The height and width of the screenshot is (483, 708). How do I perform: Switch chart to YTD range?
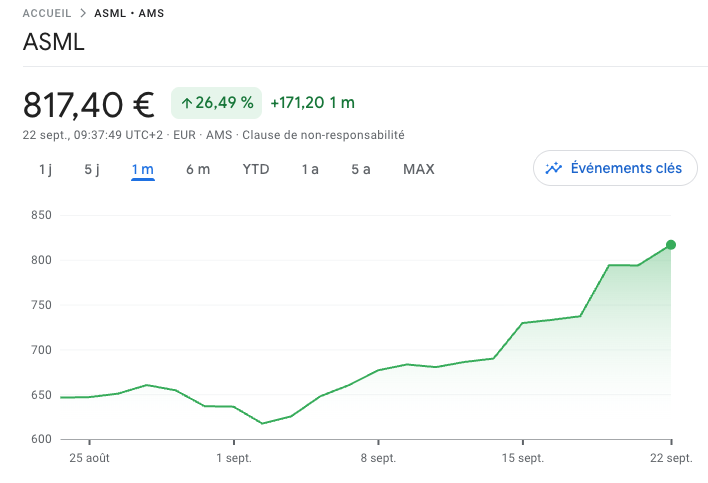click(256, 169)
